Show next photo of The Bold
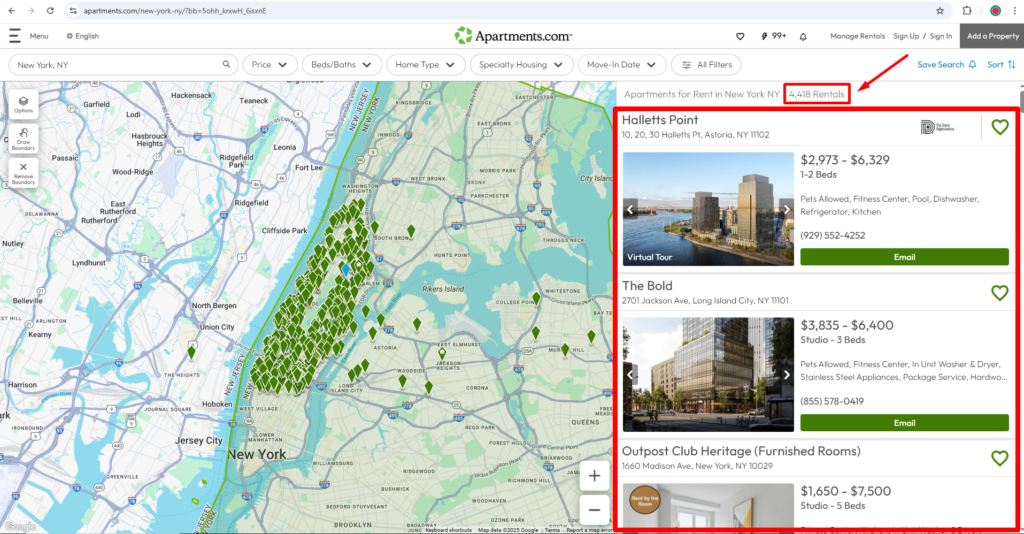Image resolution: width=1024 pixels, height=534 pixels. [787, 375]
